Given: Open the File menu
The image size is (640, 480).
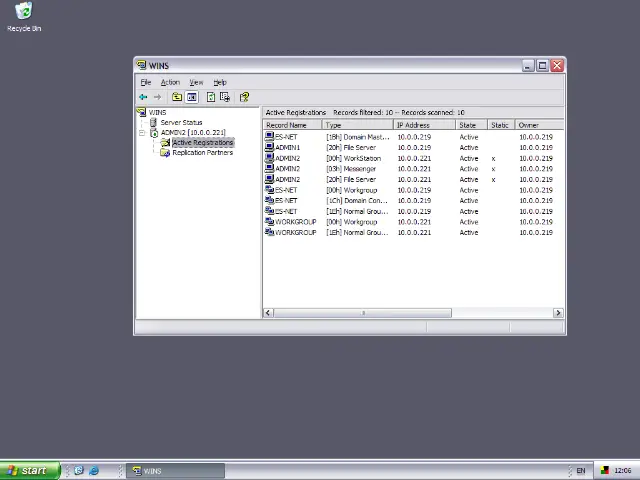Looking at the screenshot, I should [x=146, y=82].
